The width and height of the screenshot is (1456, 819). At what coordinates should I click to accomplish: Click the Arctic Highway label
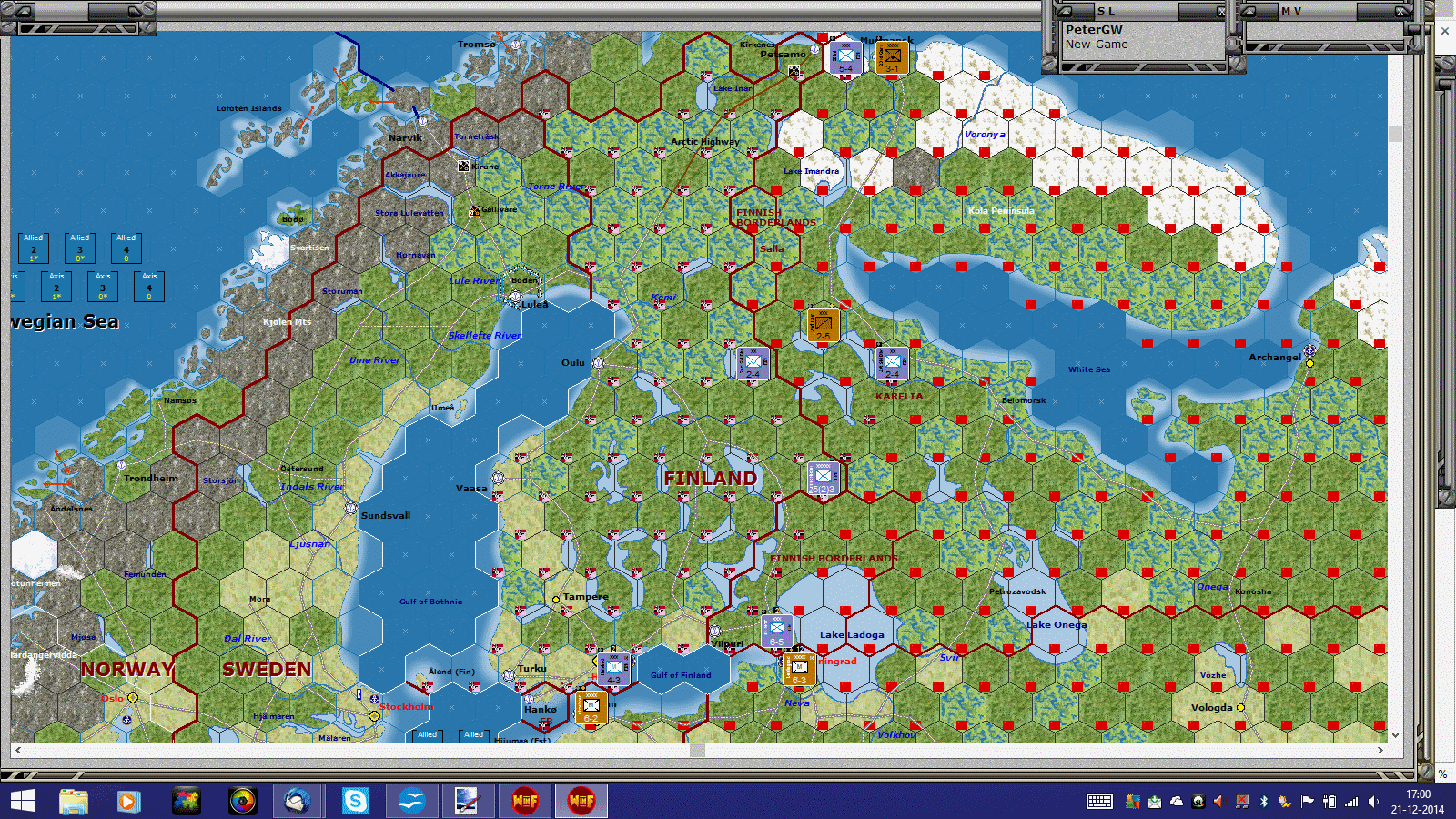tap(705, 141)
